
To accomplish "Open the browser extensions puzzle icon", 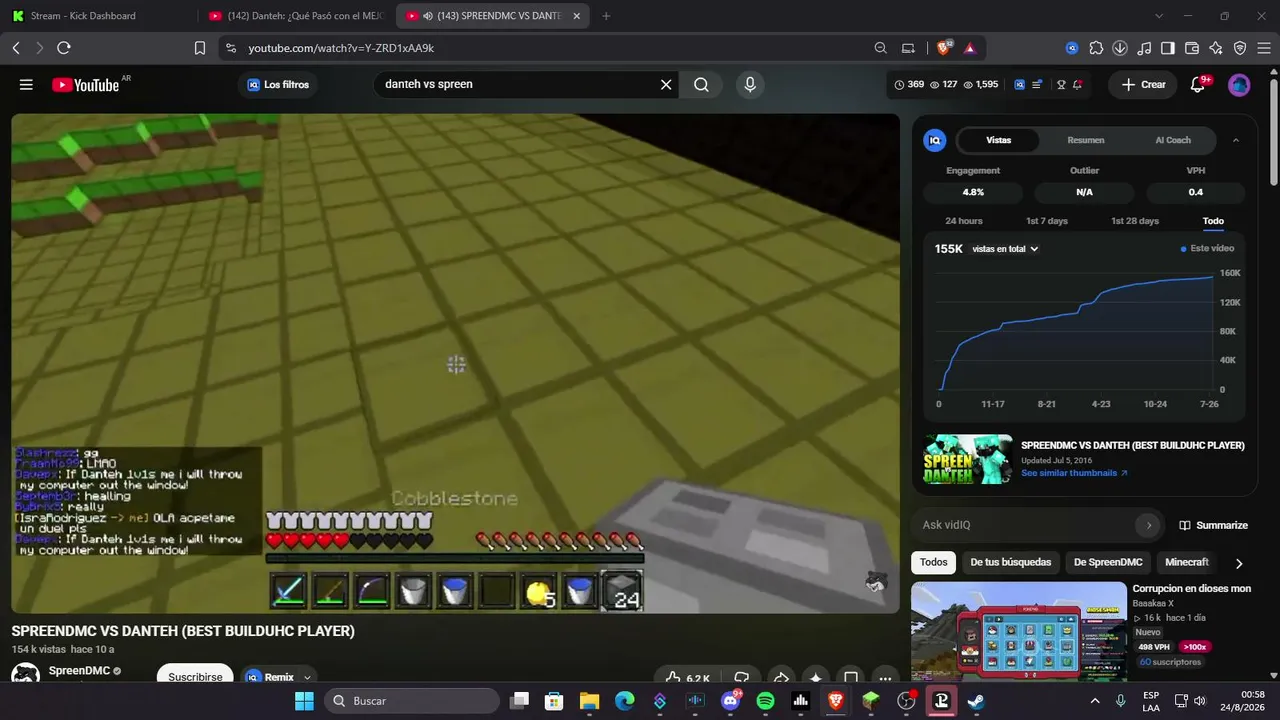I will 1096,48.
